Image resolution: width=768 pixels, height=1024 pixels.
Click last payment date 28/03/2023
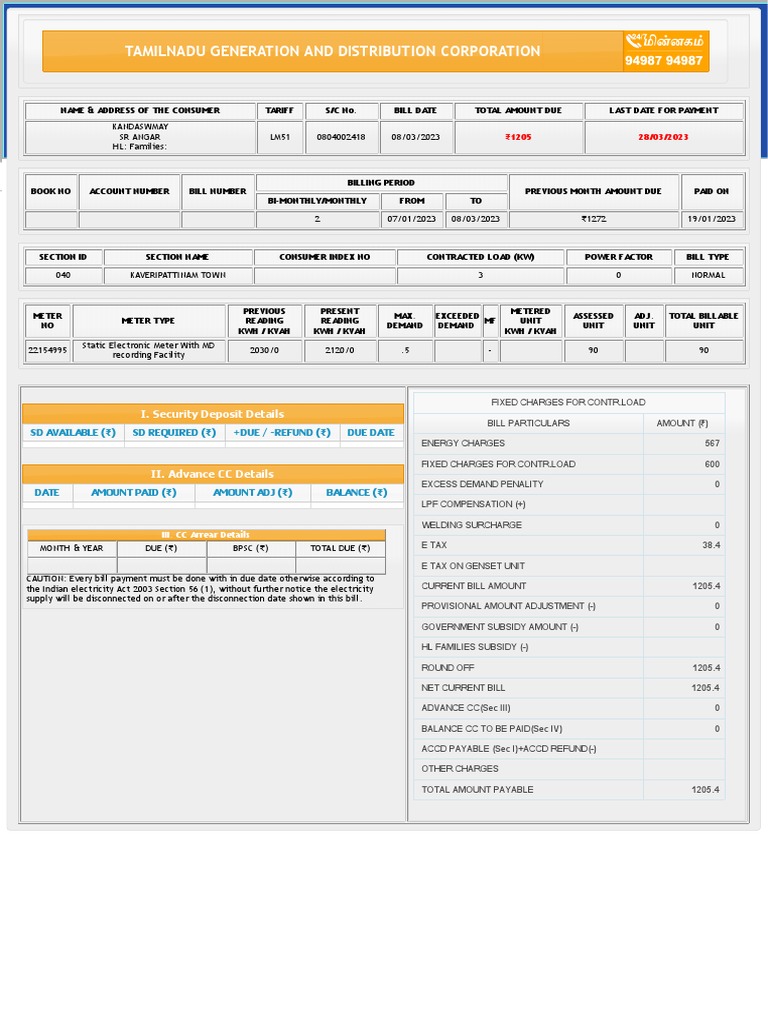[x=664, y=137]
